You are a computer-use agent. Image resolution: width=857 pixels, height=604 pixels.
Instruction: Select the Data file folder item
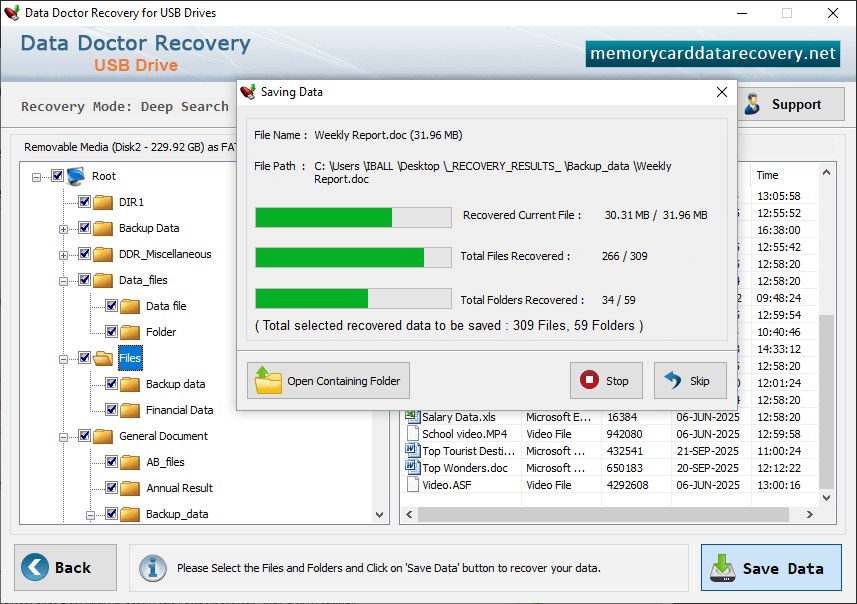click(x=166, y=306)
